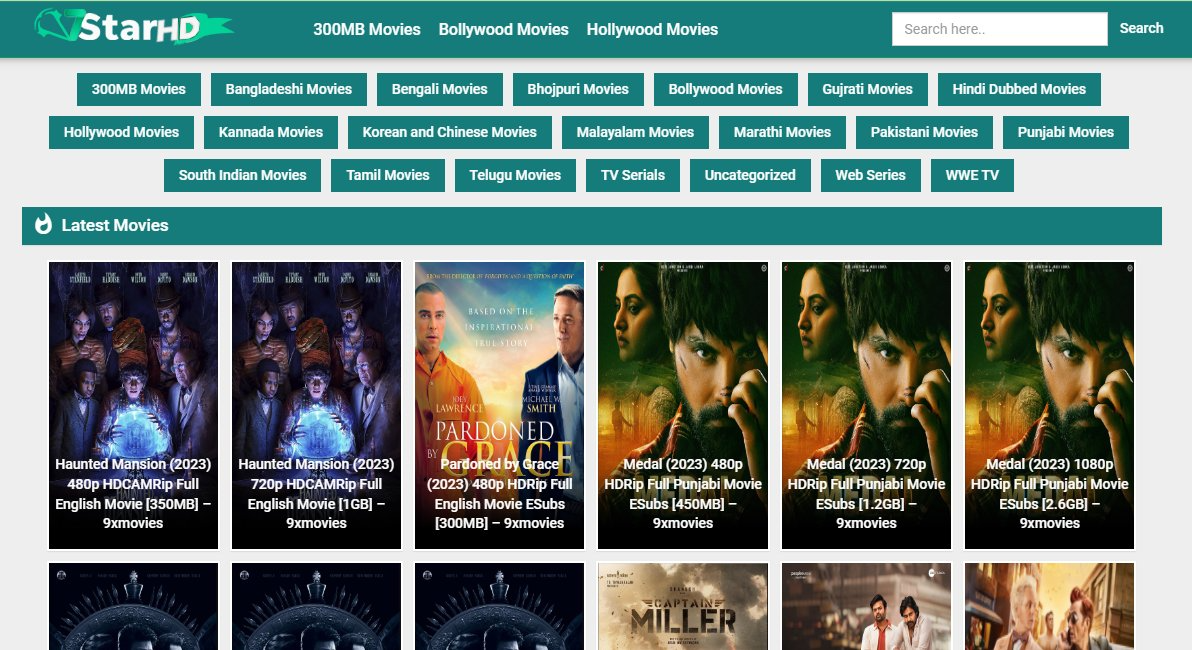Open Bollywood Movies in the top navigation
1192x650 pixels.
pyautogui.click(x=503, y=29)
